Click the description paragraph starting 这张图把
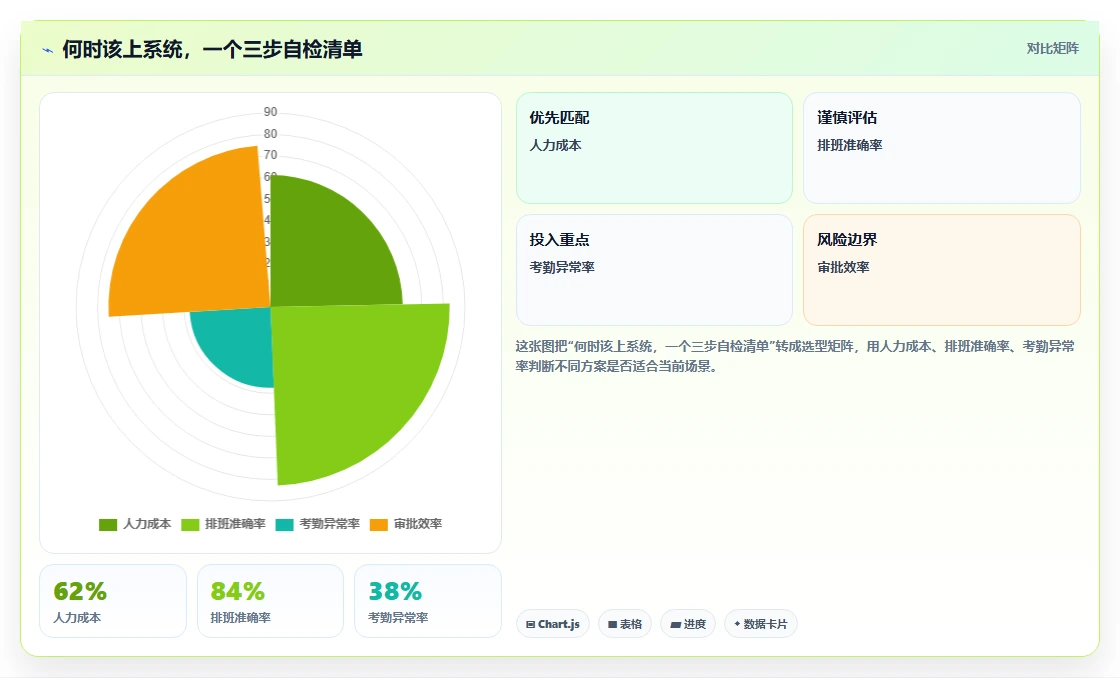Image resolution: width=1120 pixels, height=678 pixels. tap(795, 357)
